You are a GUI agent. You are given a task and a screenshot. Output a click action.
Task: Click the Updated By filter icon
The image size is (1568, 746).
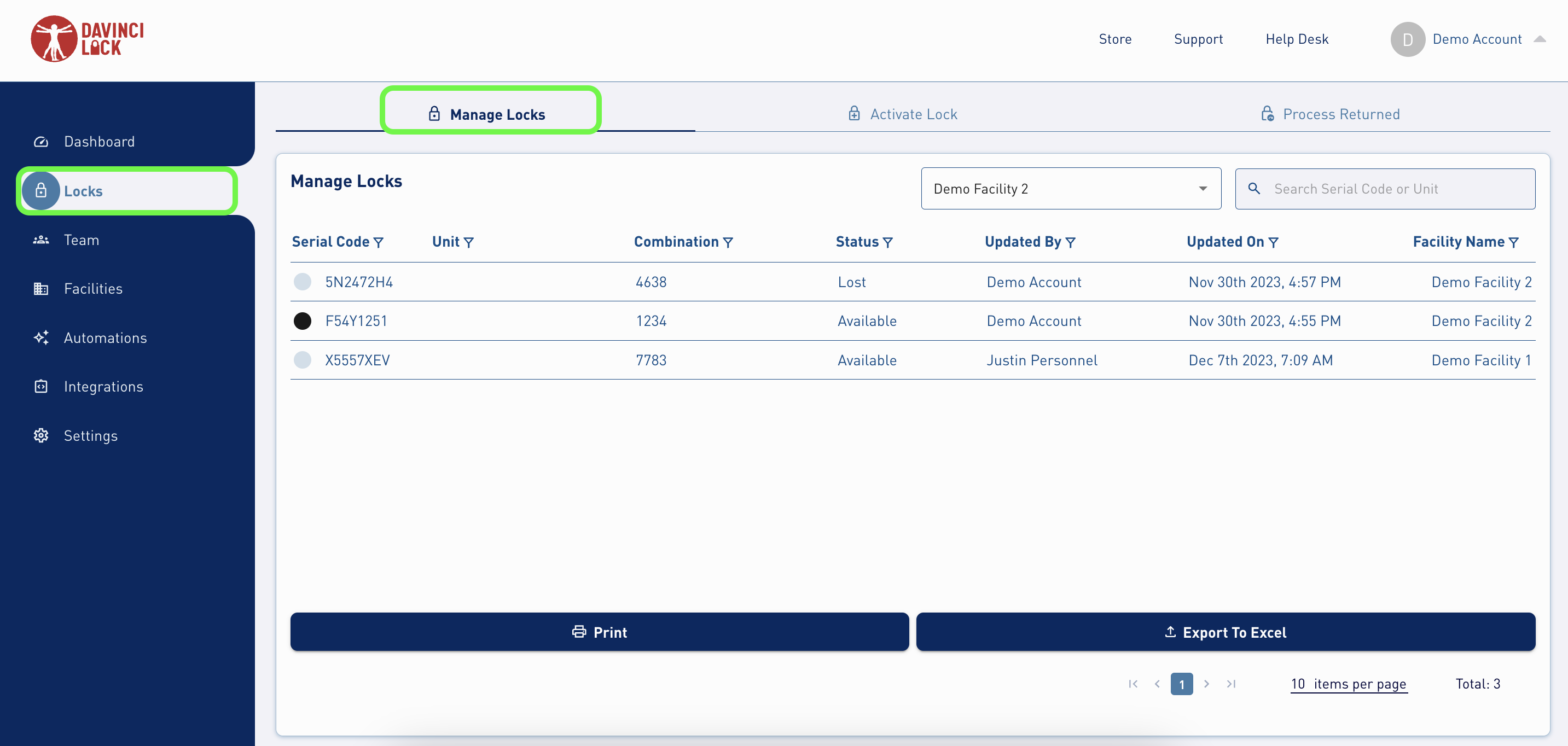1070,243
